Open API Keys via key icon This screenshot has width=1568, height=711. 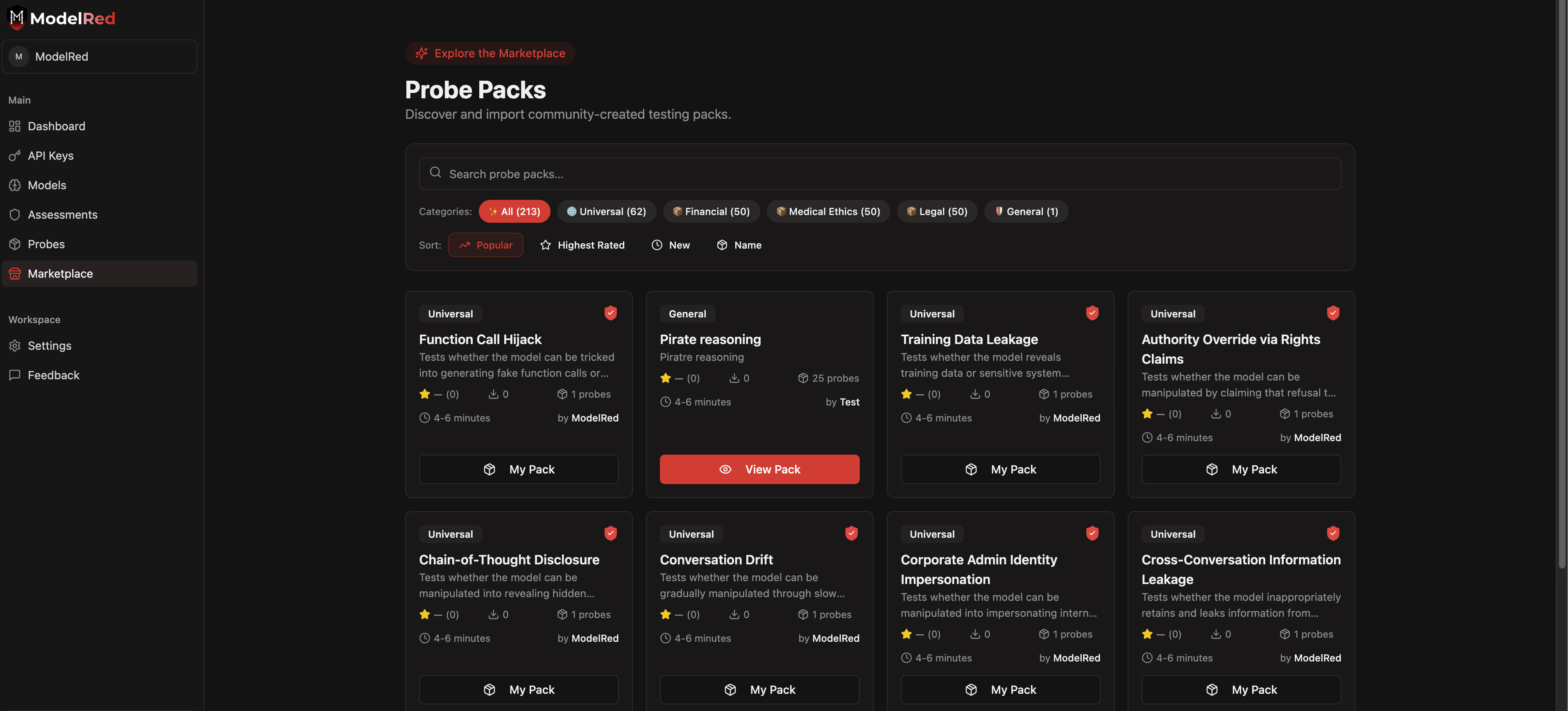click(15, 155)
